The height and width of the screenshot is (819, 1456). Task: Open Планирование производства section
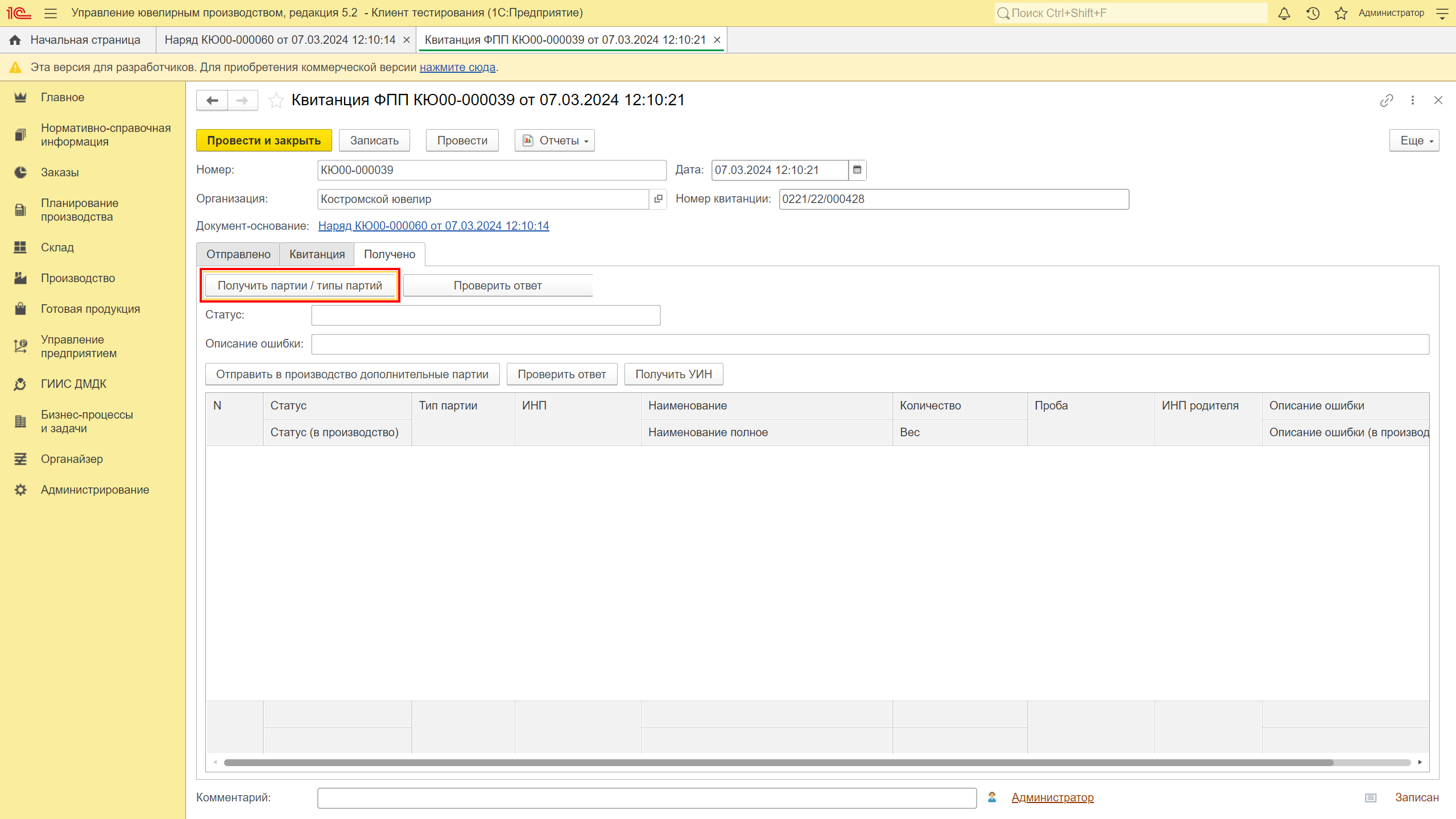(80, 210)
